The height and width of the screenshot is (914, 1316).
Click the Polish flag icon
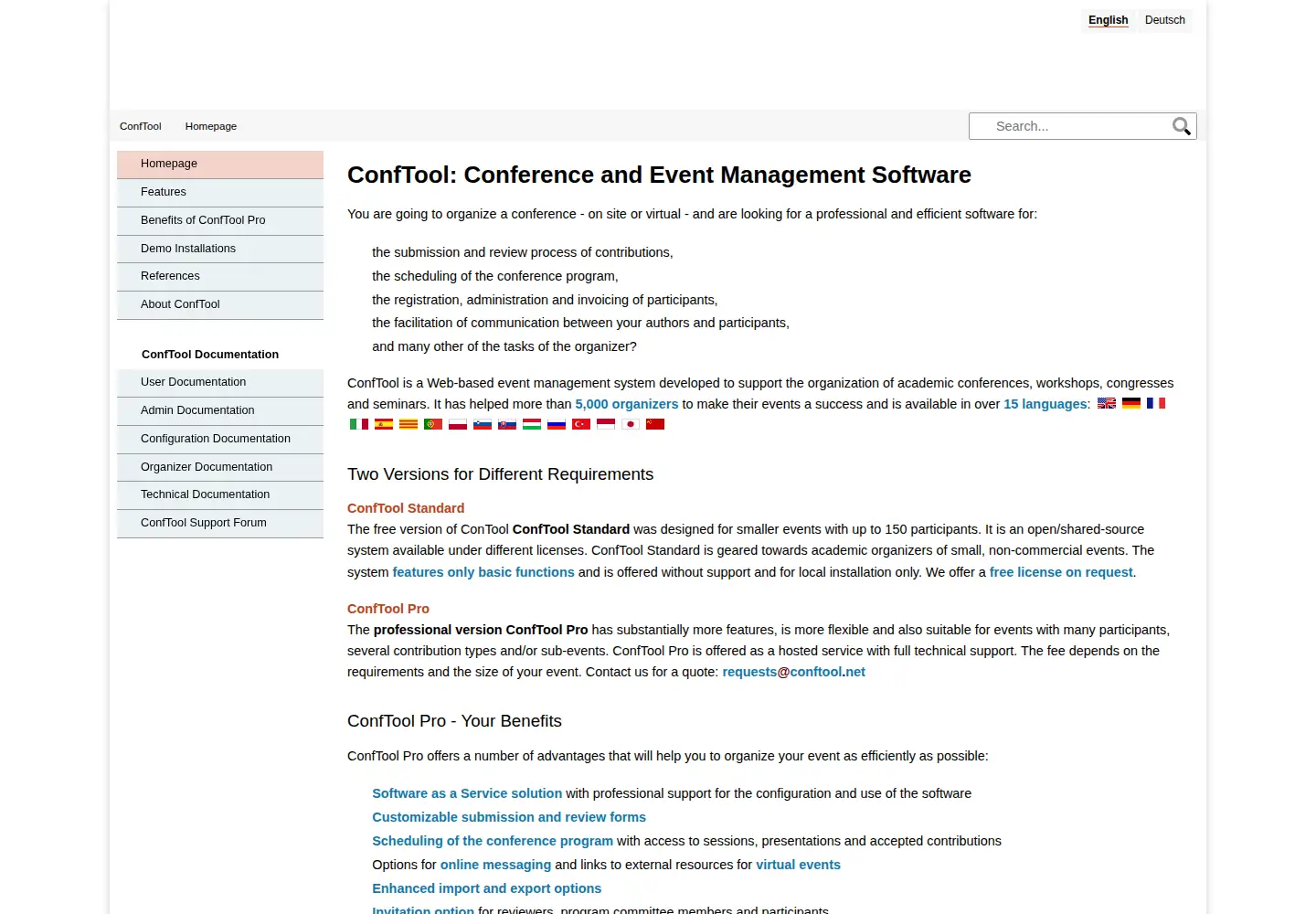[x=458, y=424]
